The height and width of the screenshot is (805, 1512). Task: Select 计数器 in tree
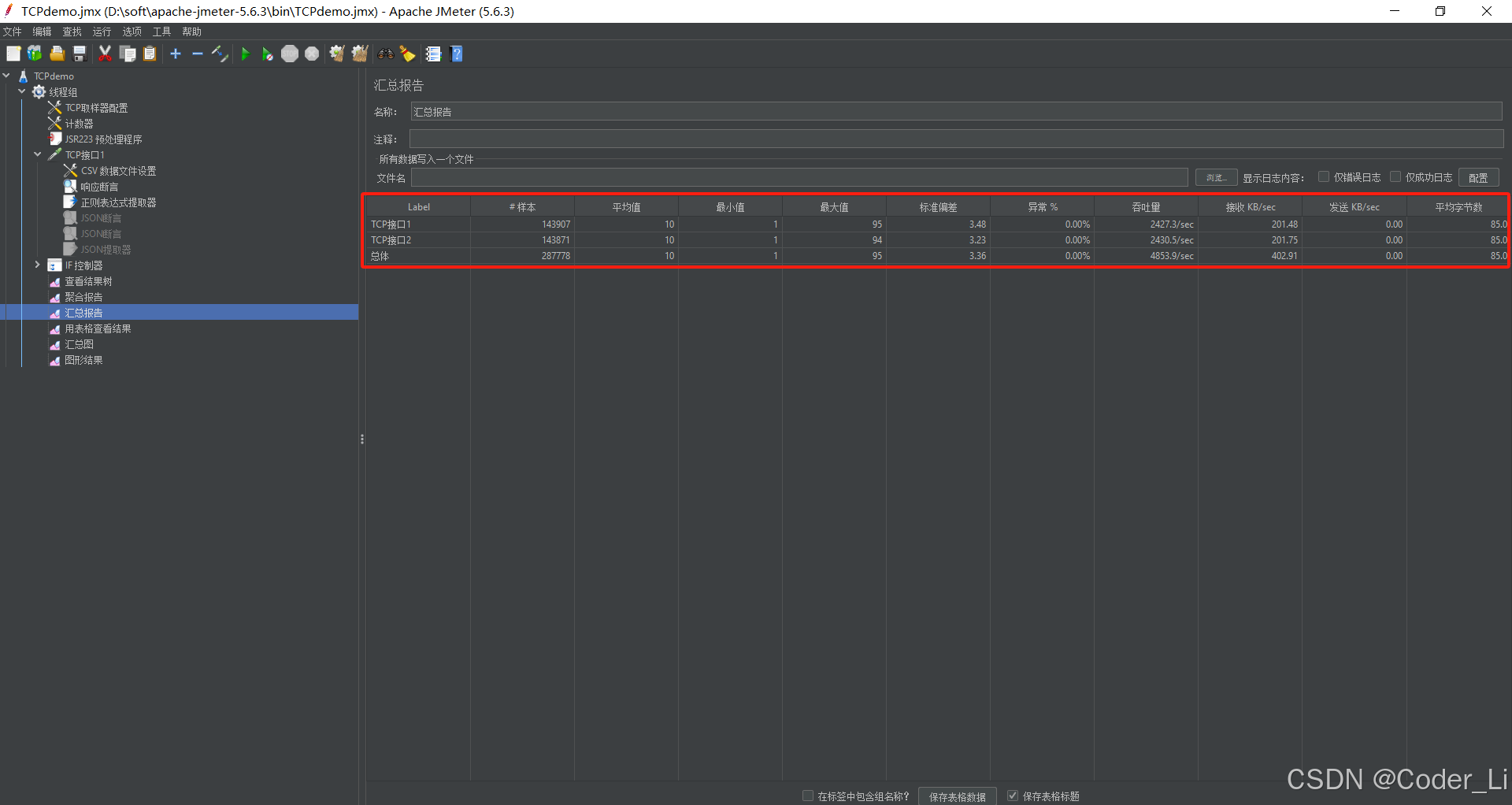point(79,124)
